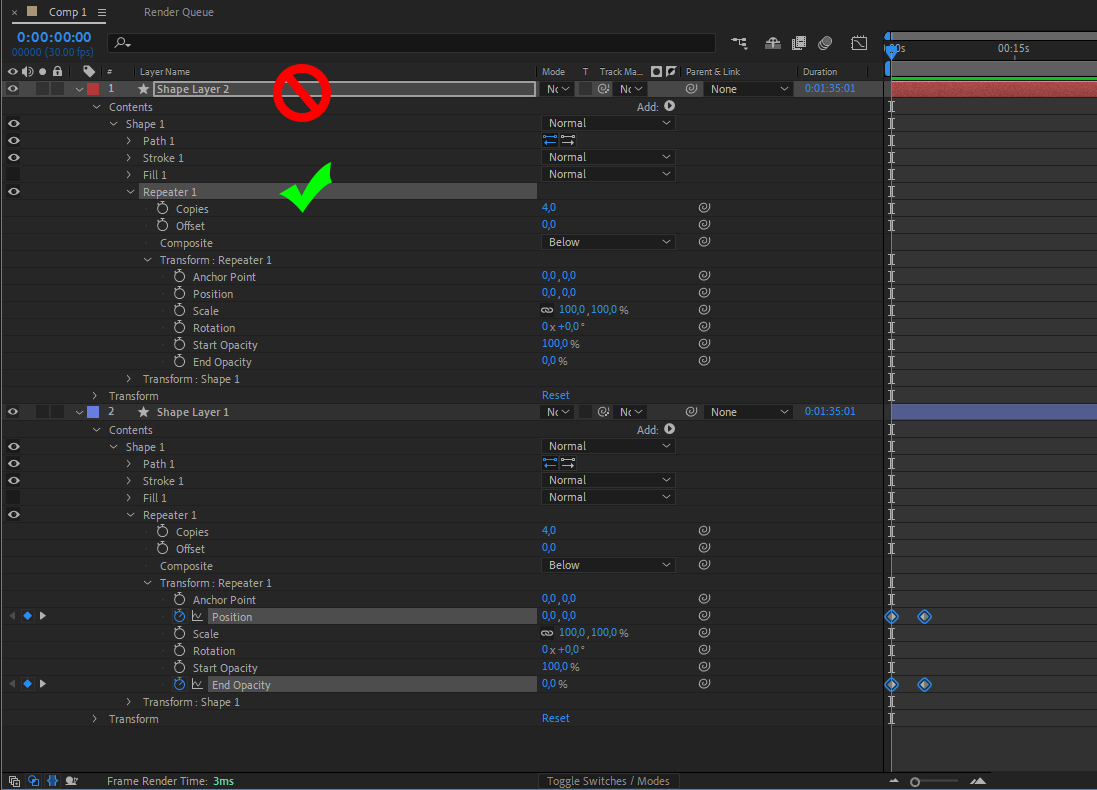The height and width of the screenshot is (790, 1097).
Task: Switch to the Render Queue tab
Action: point(178,12)
